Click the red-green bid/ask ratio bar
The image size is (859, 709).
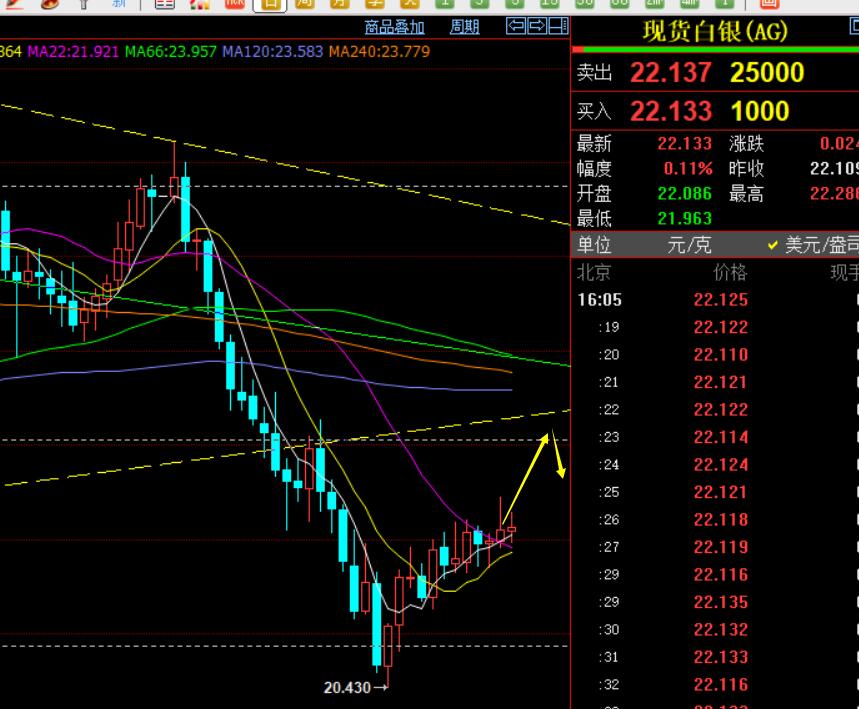(x=715, y=50)
